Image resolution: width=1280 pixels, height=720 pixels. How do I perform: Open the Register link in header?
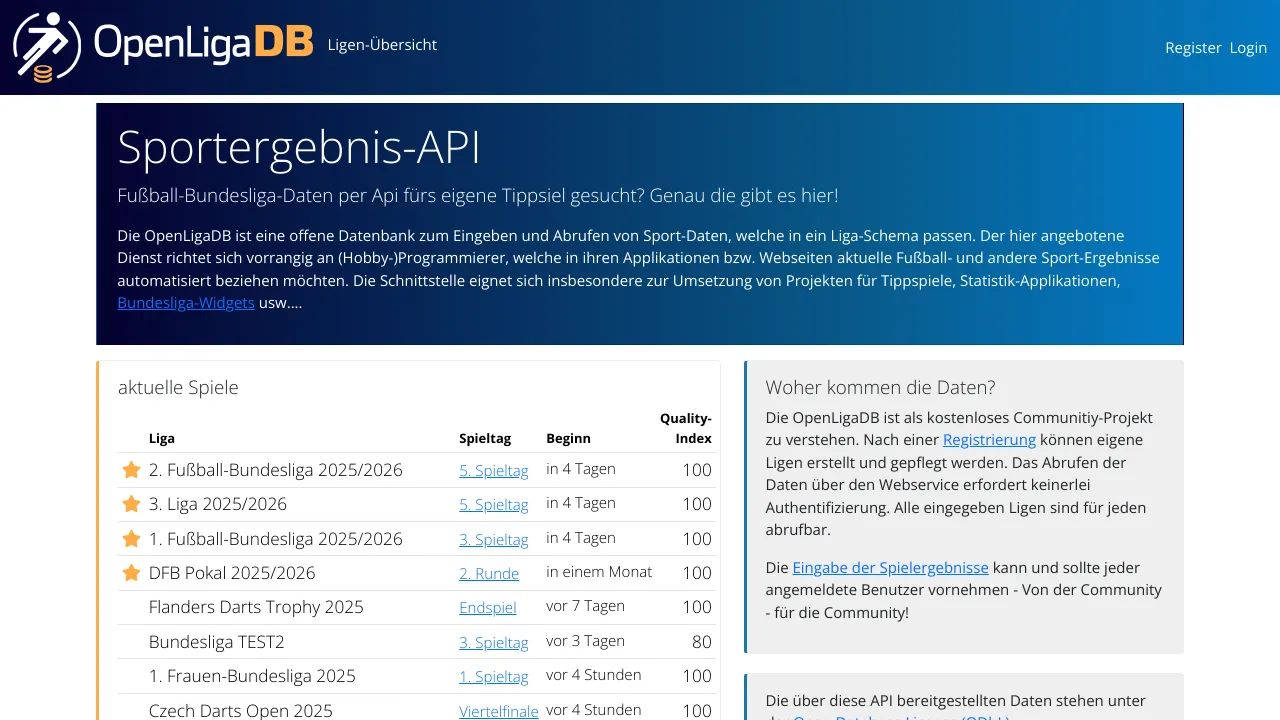pyautogui.click(x=1193, y=48)
